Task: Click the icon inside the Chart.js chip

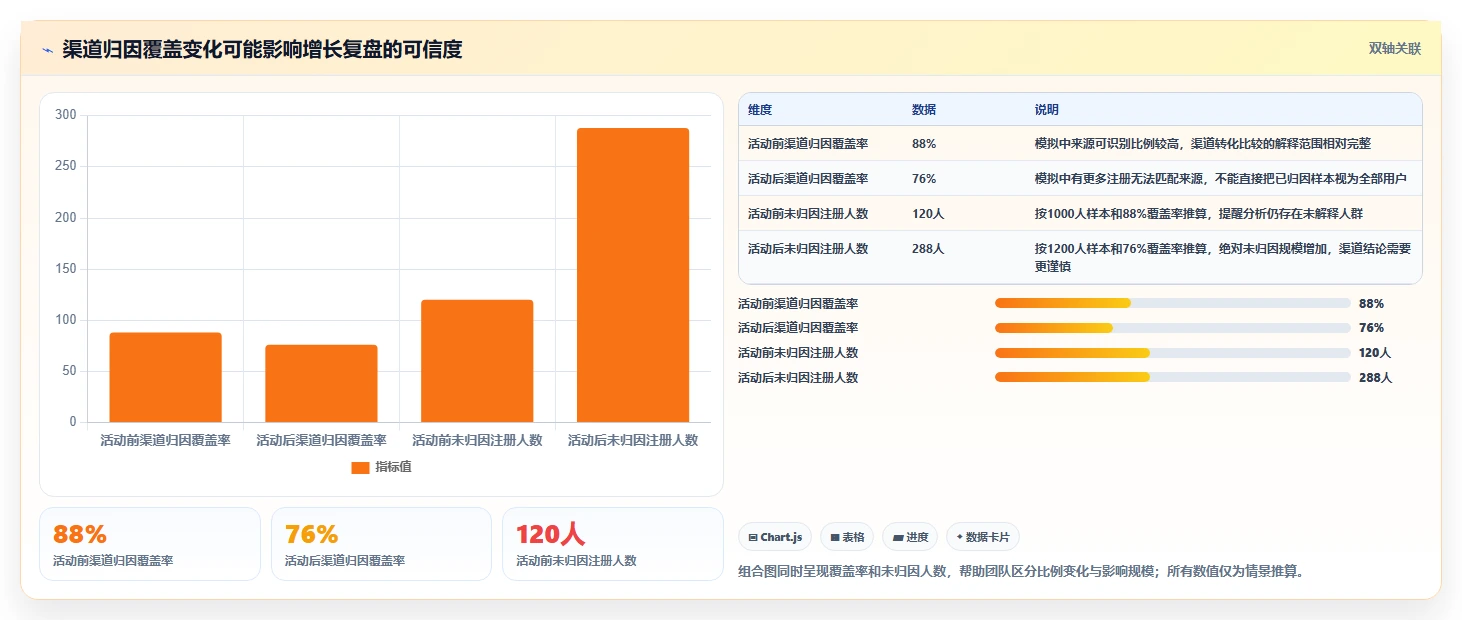Action: pos(753,538)
